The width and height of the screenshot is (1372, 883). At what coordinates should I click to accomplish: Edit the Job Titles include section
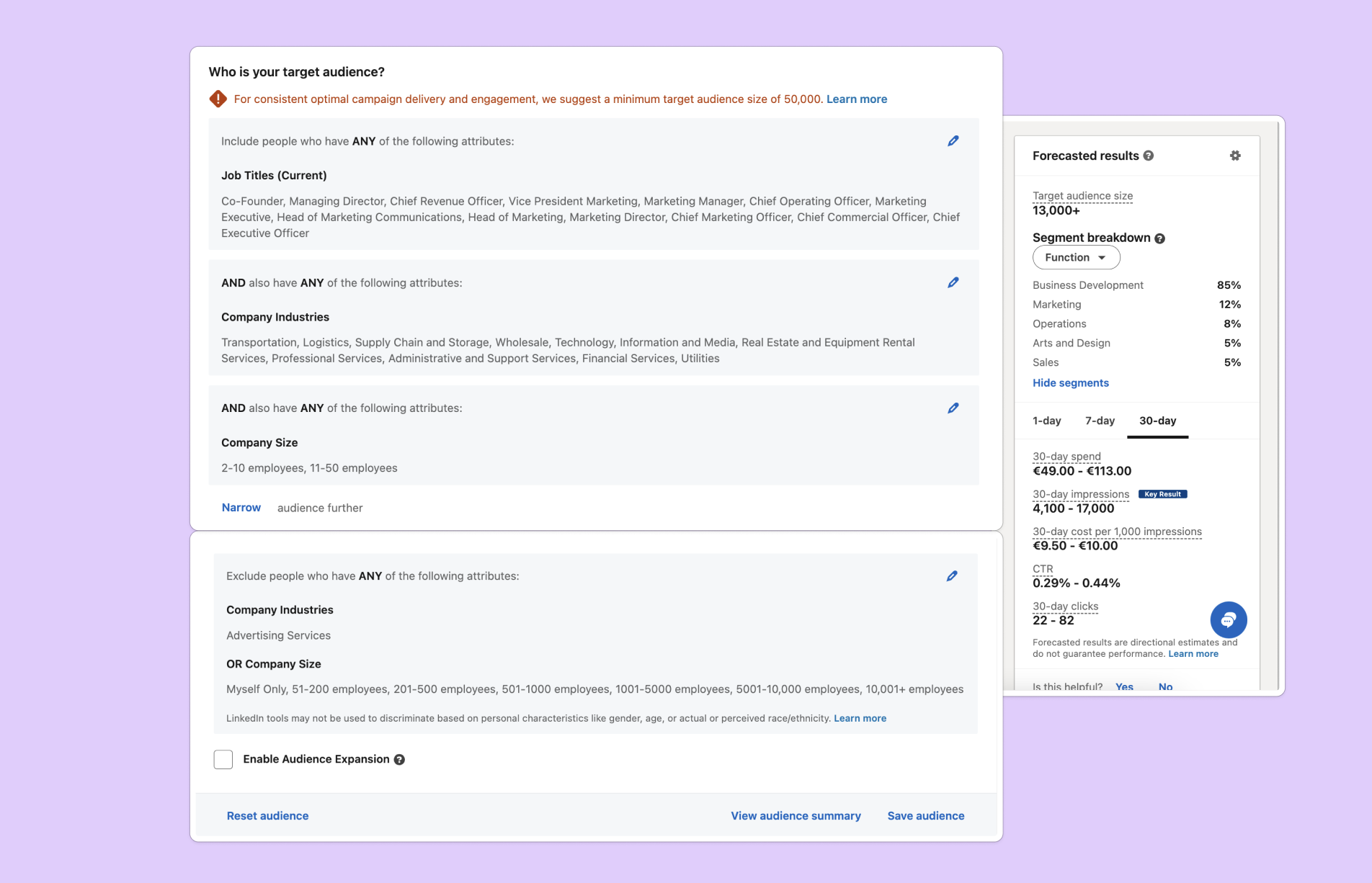coord(953,141)
